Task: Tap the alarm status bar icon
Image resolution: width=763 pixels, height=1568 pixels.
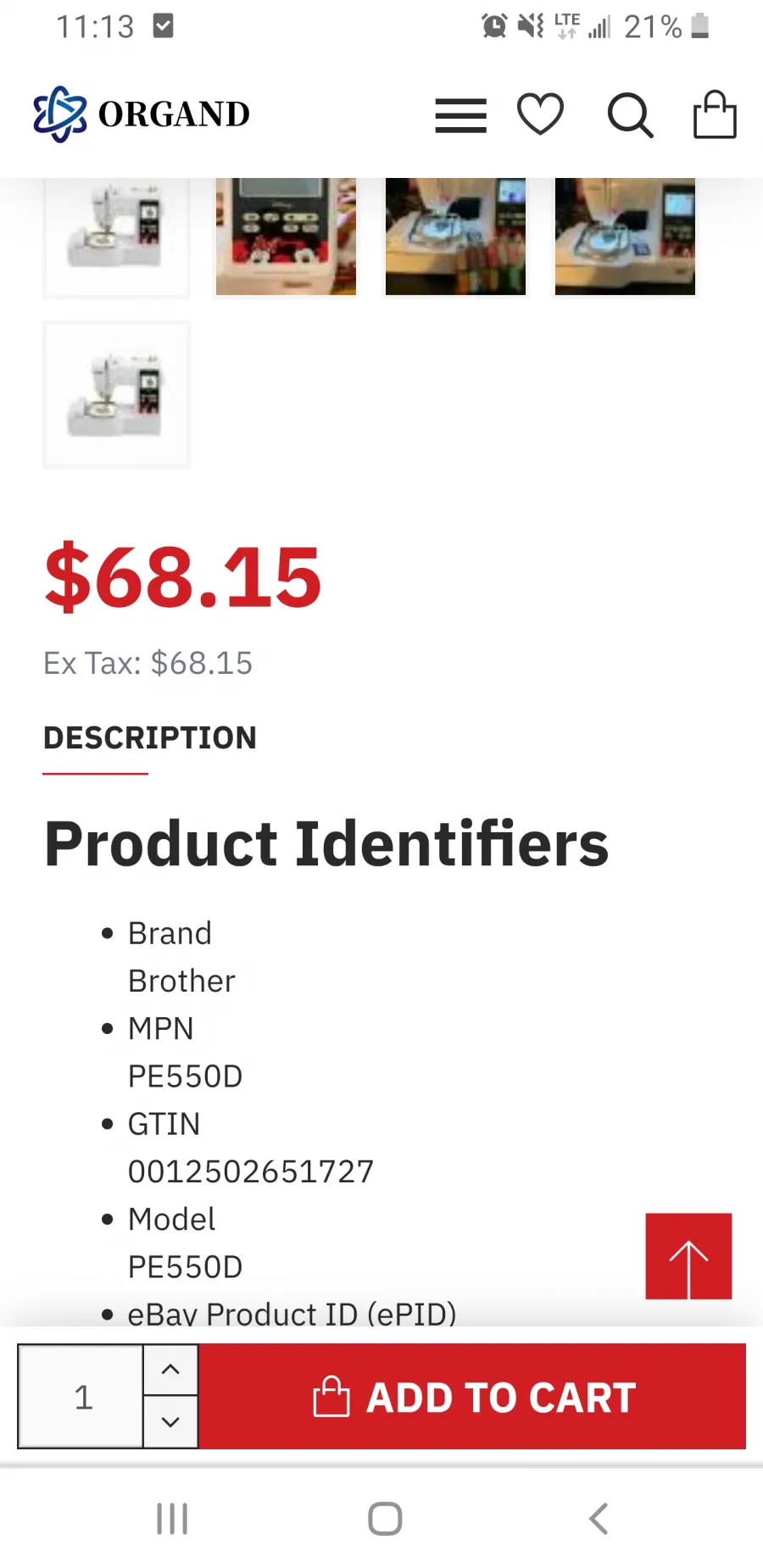Action: tap(494, 26)
